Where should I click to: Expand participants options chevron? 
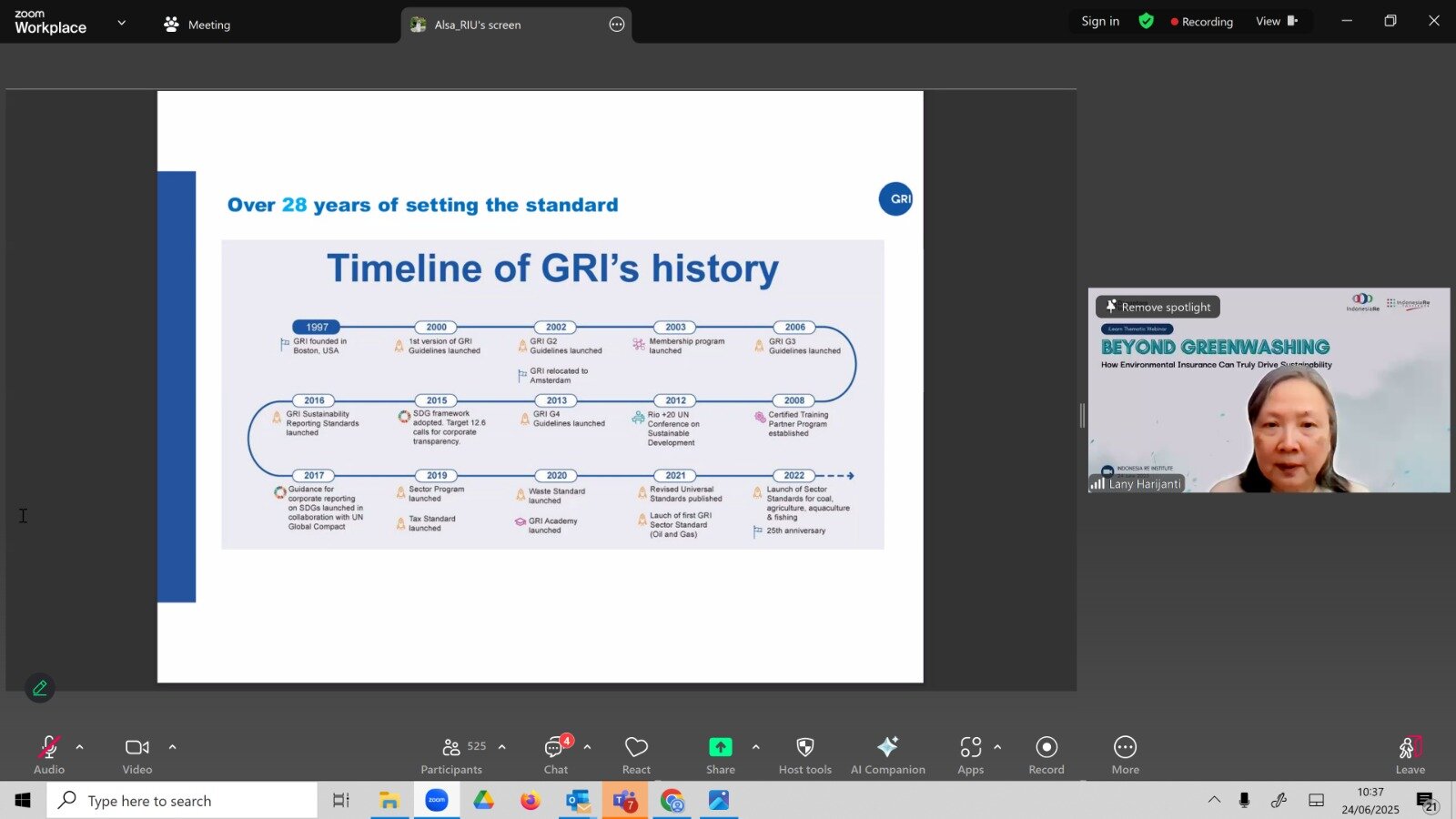tap(502, 747)
